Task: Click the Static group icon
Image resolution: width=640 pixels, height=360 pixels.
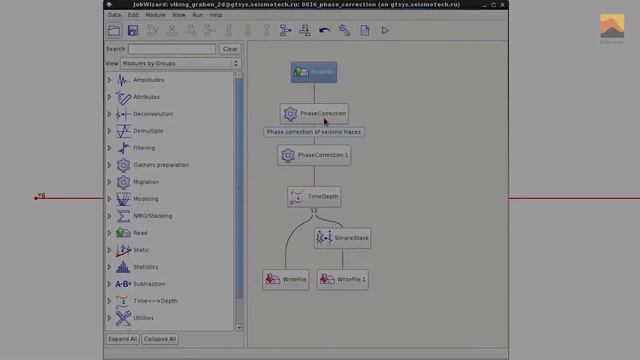Action: point(123,250)
